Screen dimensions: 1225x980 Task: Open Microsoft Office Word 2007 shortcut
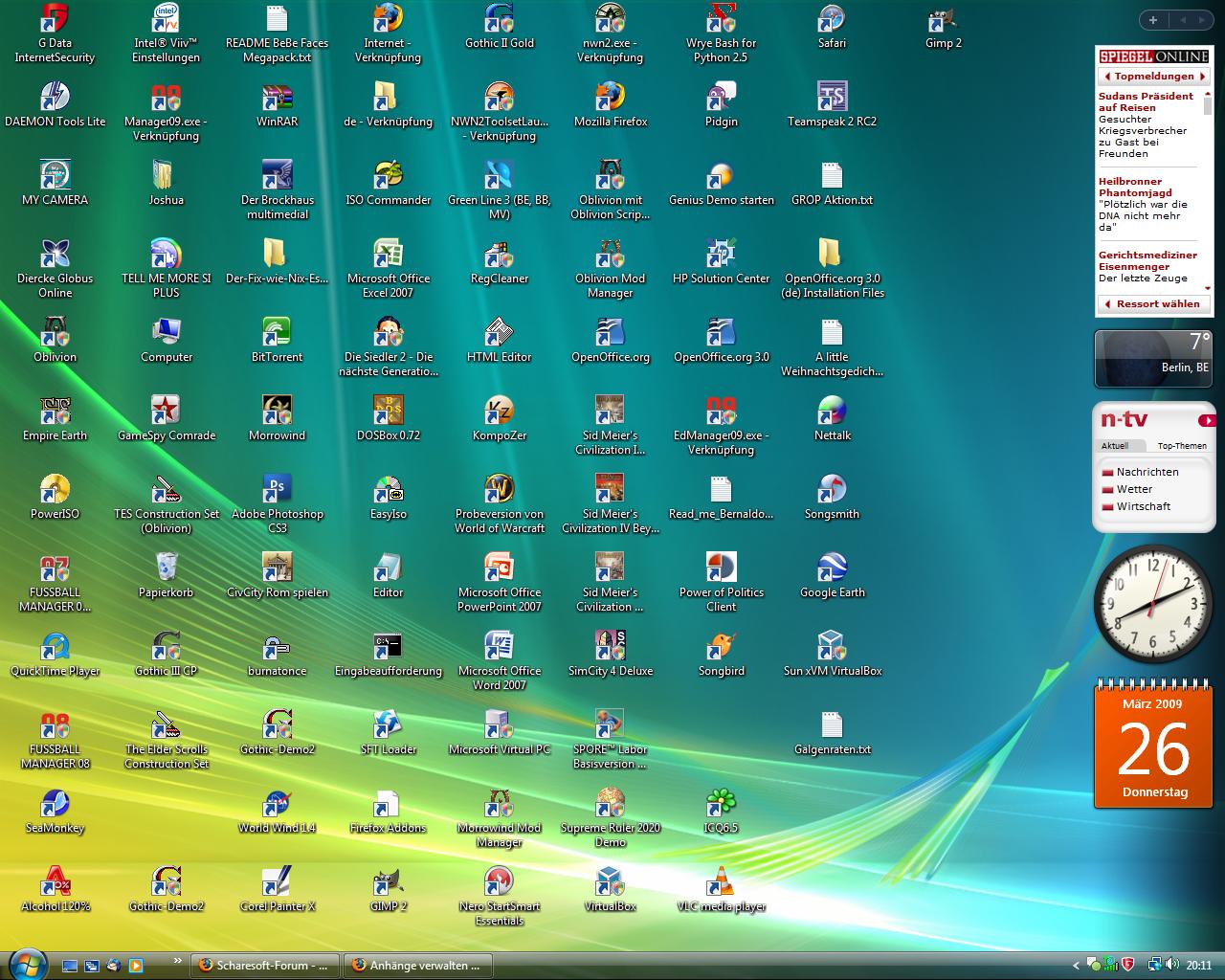[x=499, y=647]
